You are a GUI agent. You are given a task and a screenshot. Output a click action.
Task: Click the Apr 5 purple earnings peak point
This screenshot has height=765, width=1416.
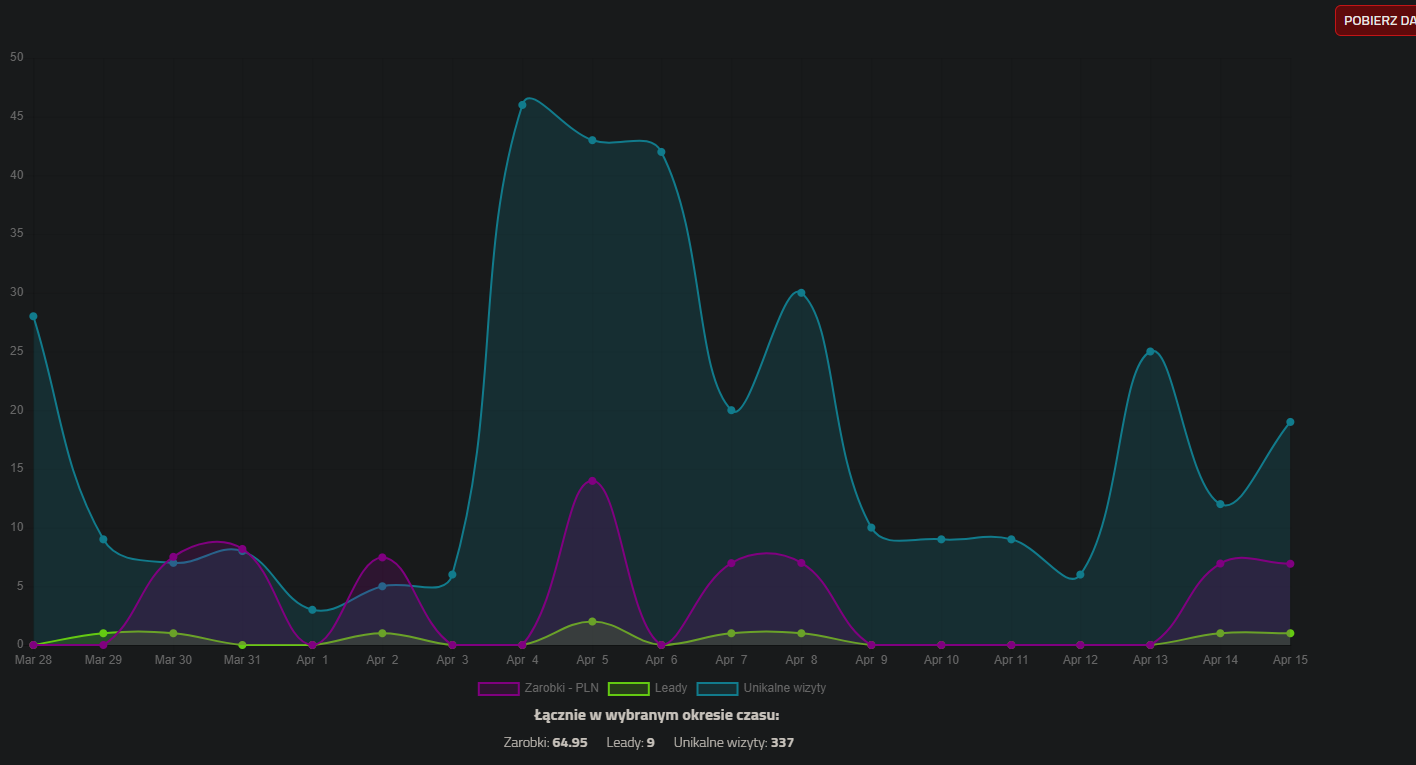[x=592, y=481]
